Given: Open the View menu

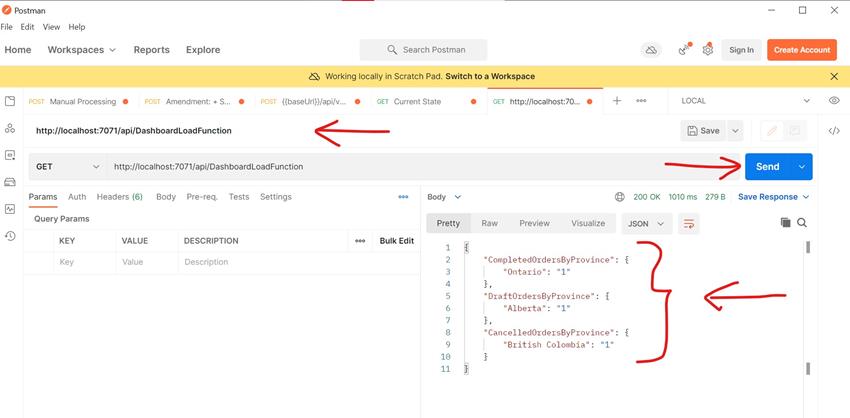Looking at the screenshot, I should (51, 27).
